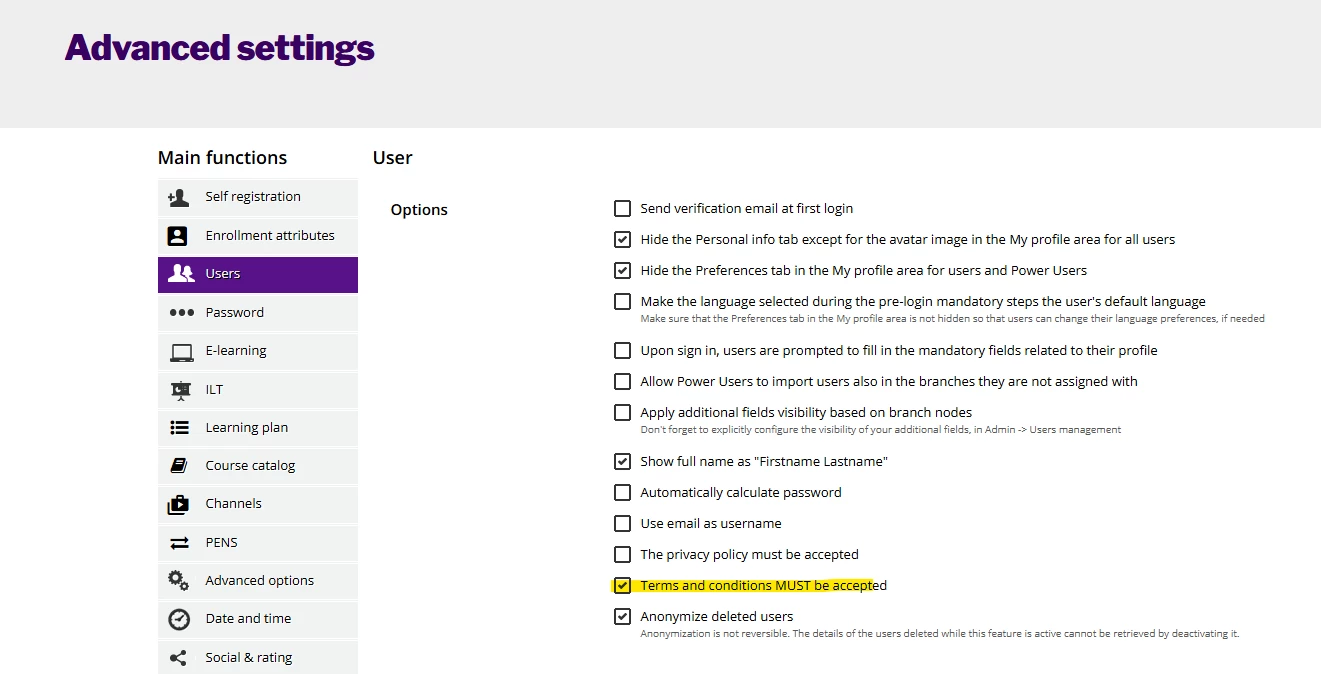Click the Learning plan list icon
Image resolution: width=1321 pixels, height=674 pixels.
point(180,428)
